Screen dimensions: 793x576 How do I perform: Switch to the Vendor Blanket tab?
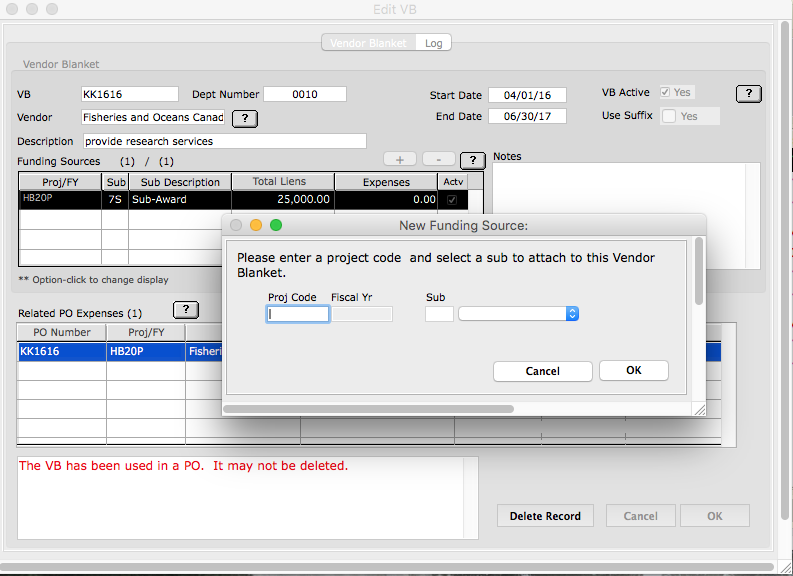click(368, 43)
